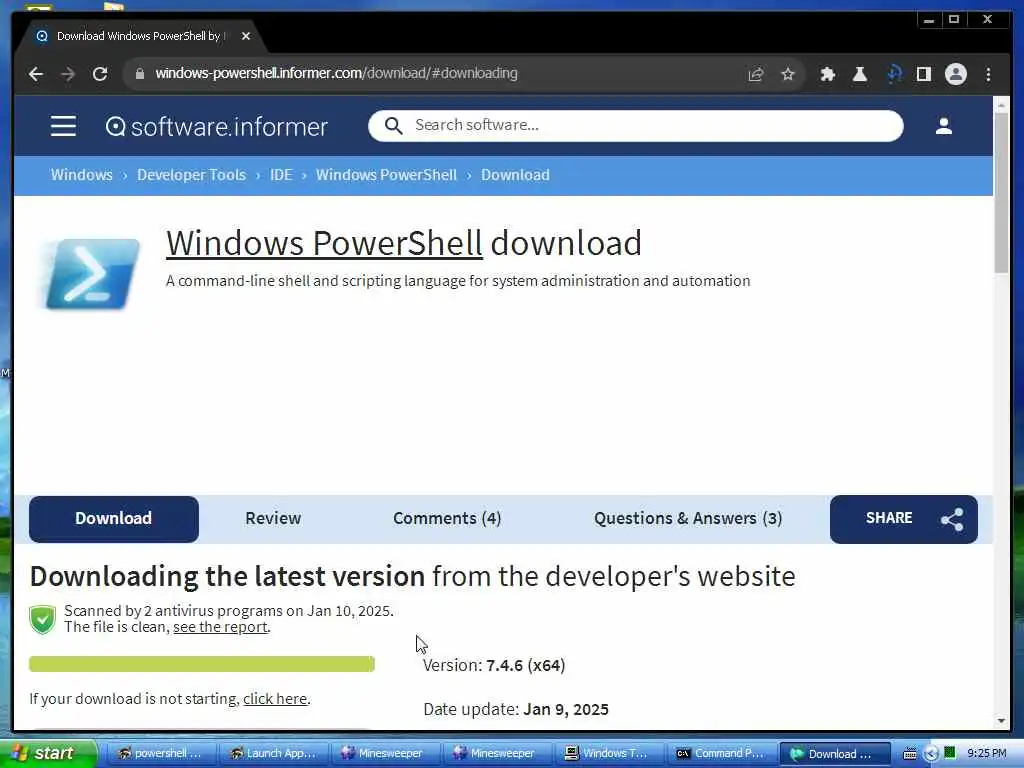The width and height of the screenshot is (1024, 768).
Task: Select the Download Windows PowerShell browser tab
Action: (138, 36)
